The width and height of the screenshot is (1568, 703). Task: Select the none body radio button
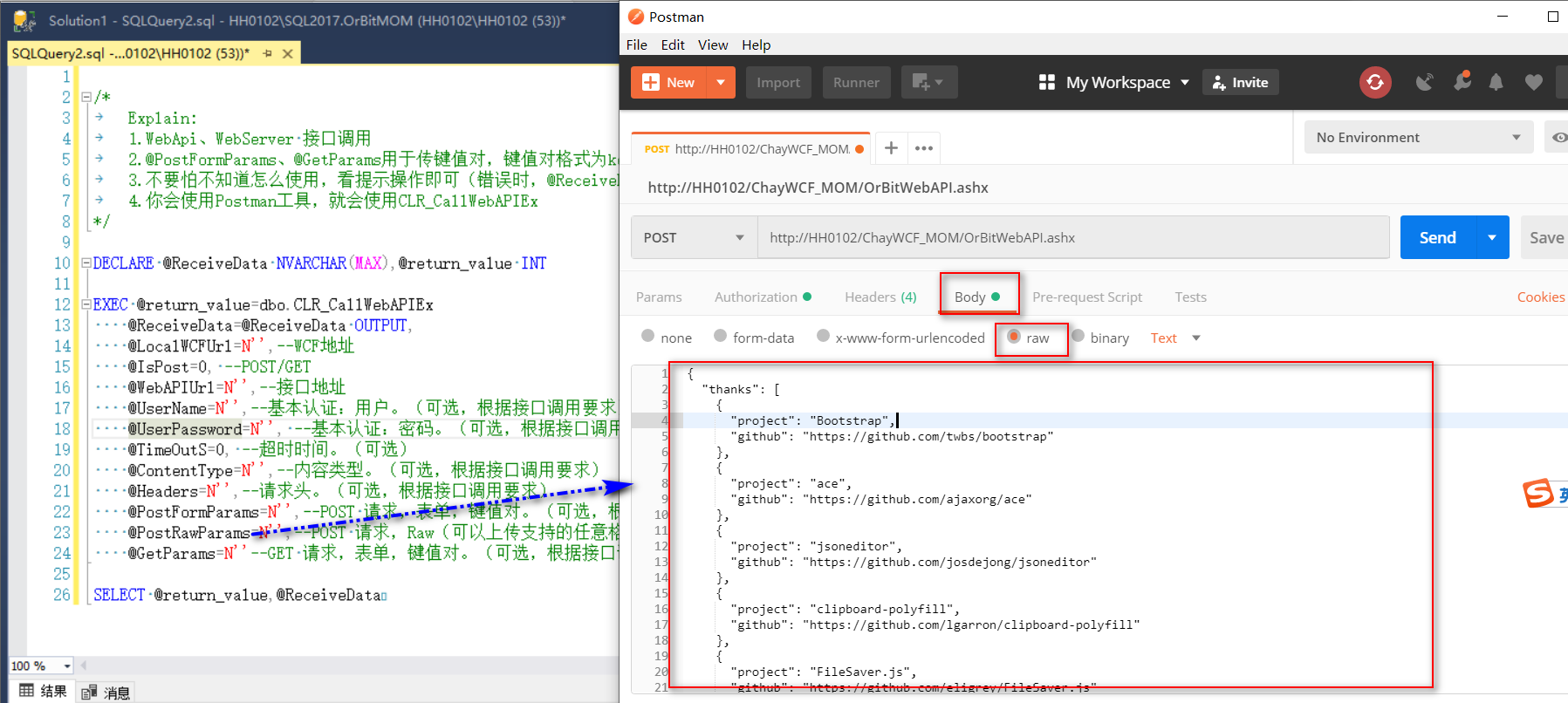click(647, 336)
